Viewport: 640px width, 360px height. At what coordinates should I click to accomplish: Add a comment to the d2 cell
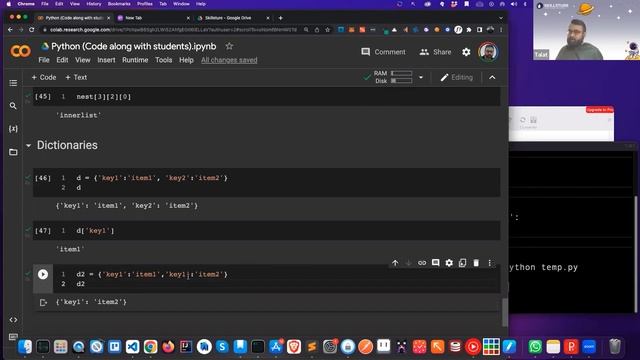(436, 263)
